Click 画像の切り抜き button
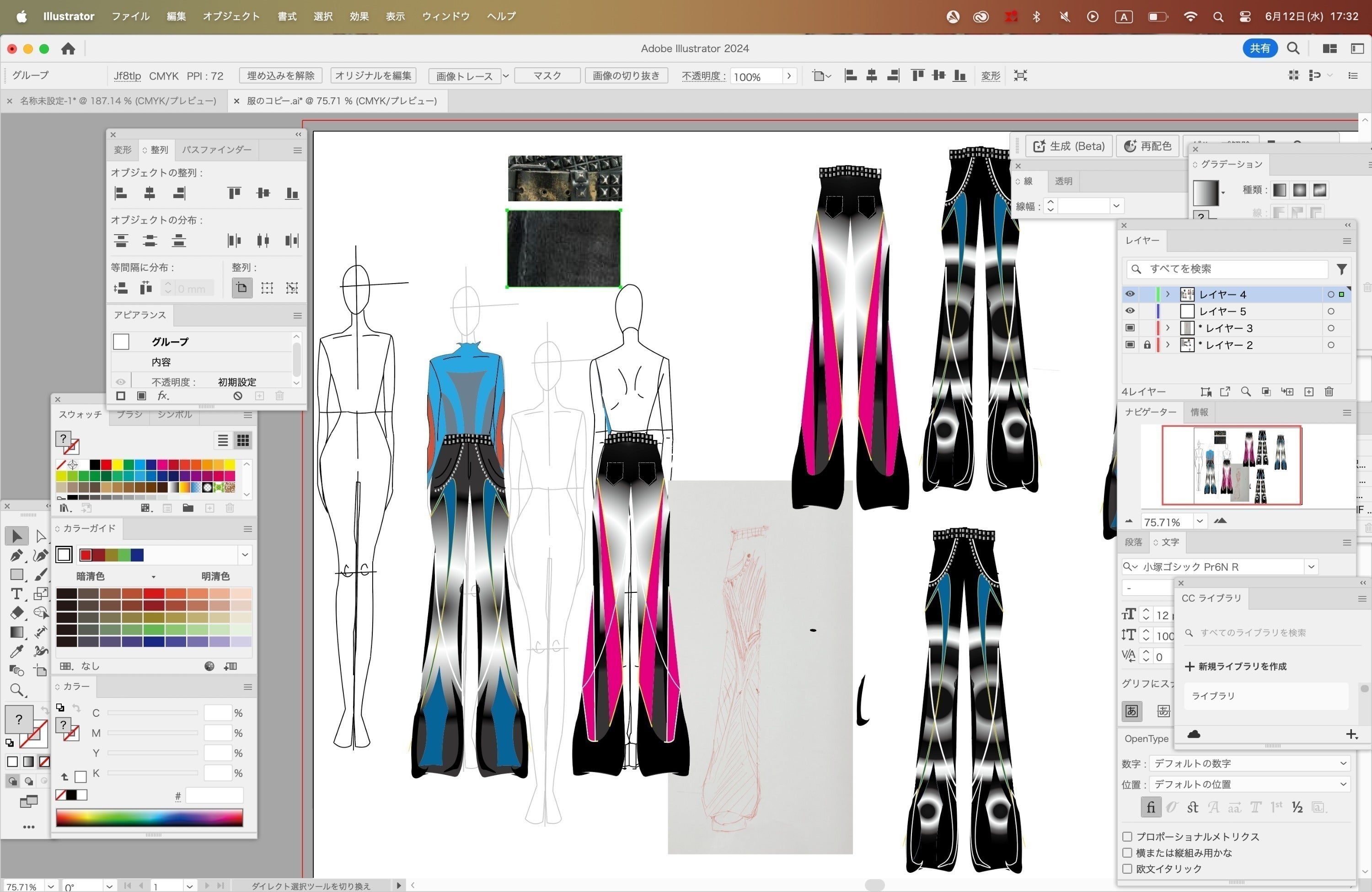This screenshot has height=892, width=1372. click(626, 75)
